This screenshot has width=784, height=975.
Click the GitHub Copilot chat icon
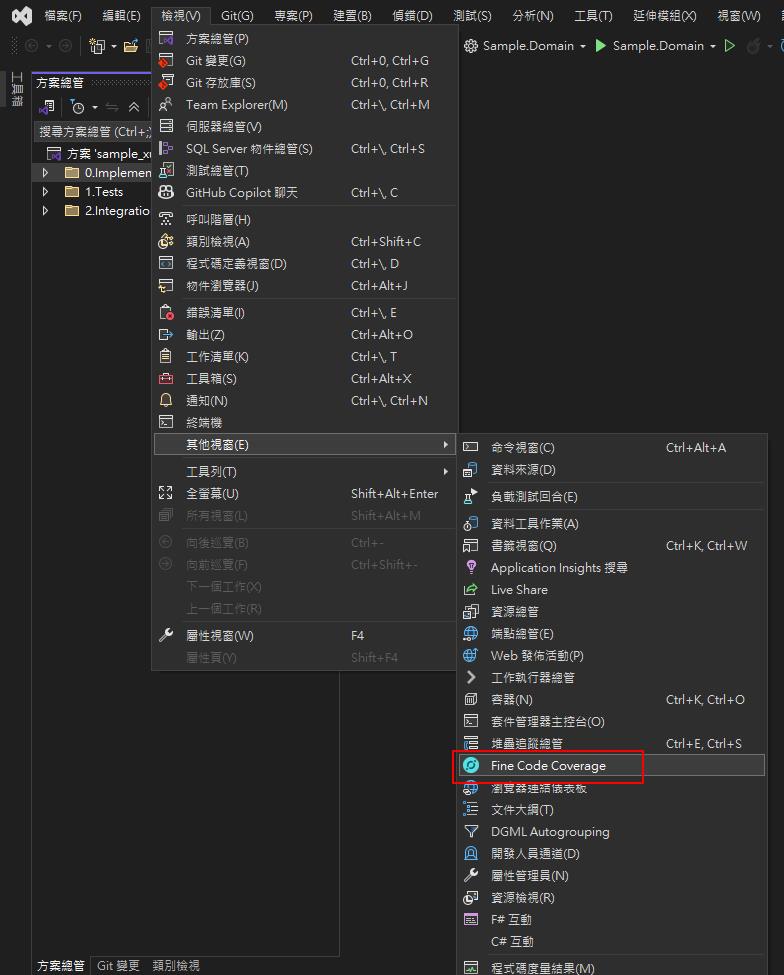pyautogui.click(x=166, y=193)
